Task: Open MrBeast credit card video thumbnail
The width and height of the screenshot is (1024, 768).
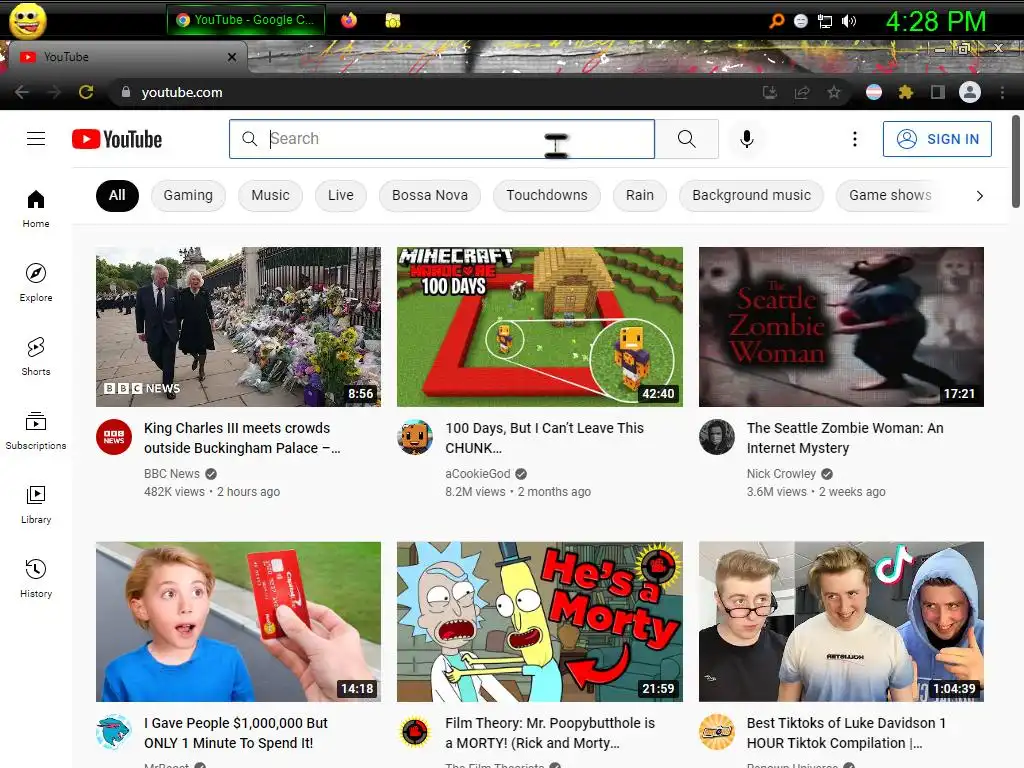Action: (238, 622)
